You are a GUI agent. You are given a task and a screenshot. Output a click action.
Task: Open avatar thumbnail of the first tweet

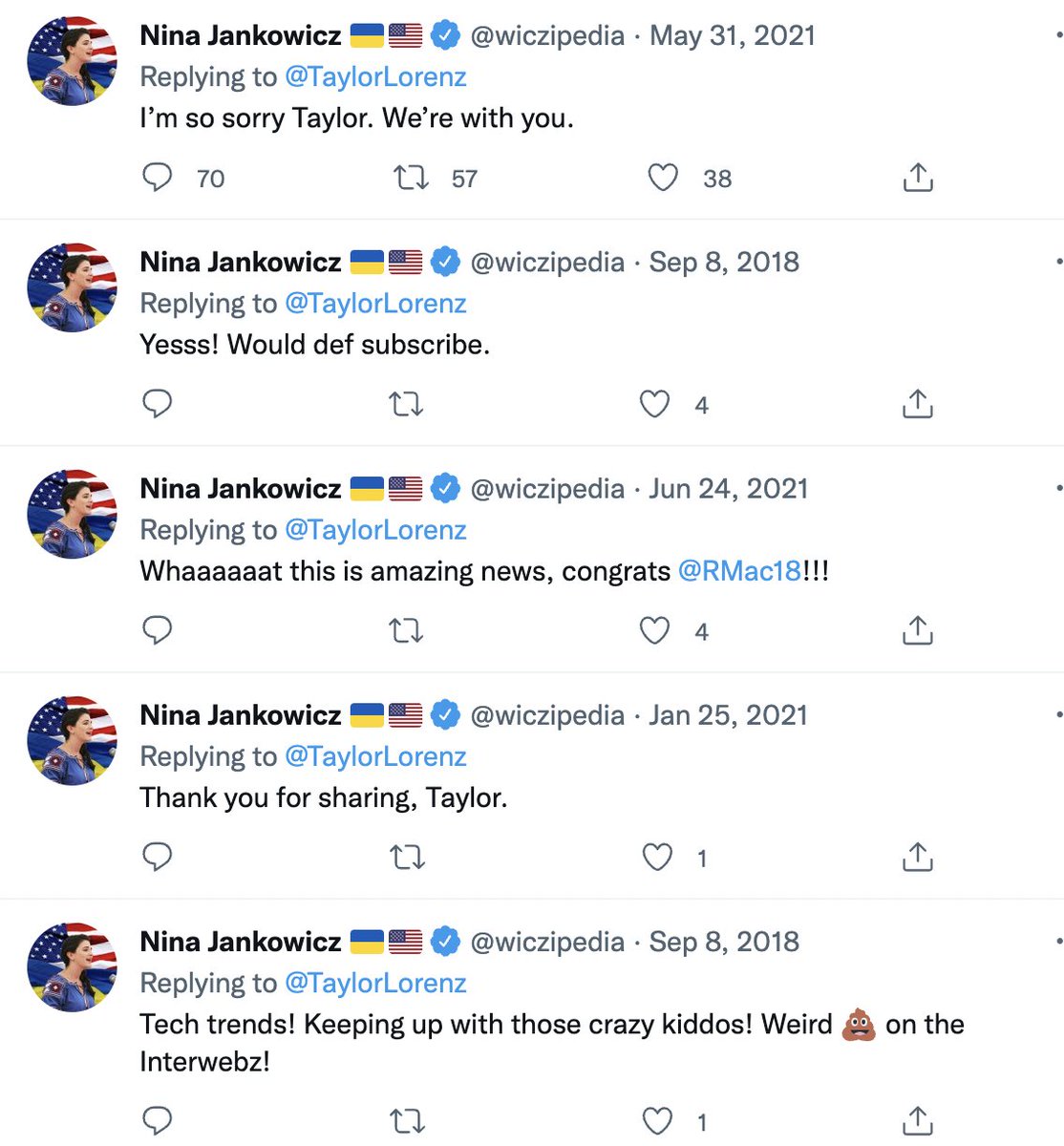73,61
